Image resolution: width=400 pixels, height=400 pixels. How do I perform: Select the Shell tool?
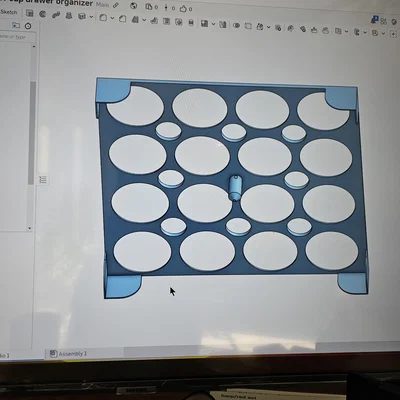click(x=166, y=21)
